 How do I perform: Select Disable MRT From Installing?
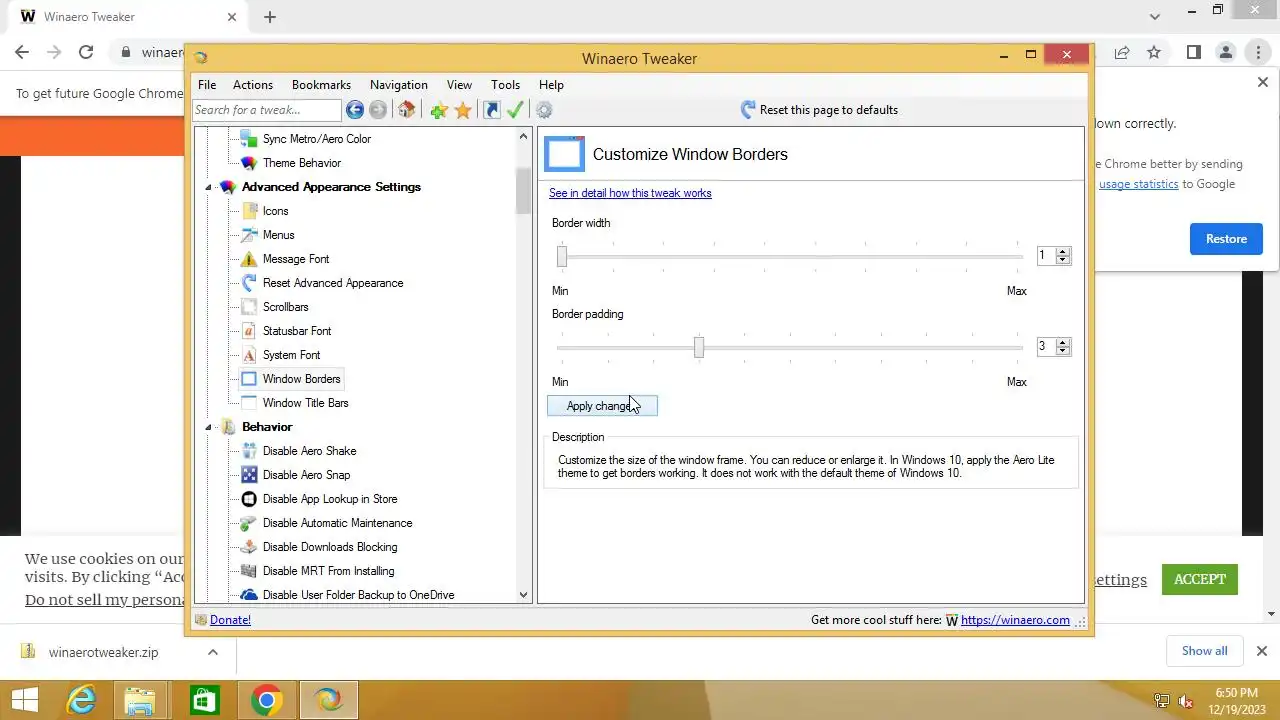click(328, 571)
